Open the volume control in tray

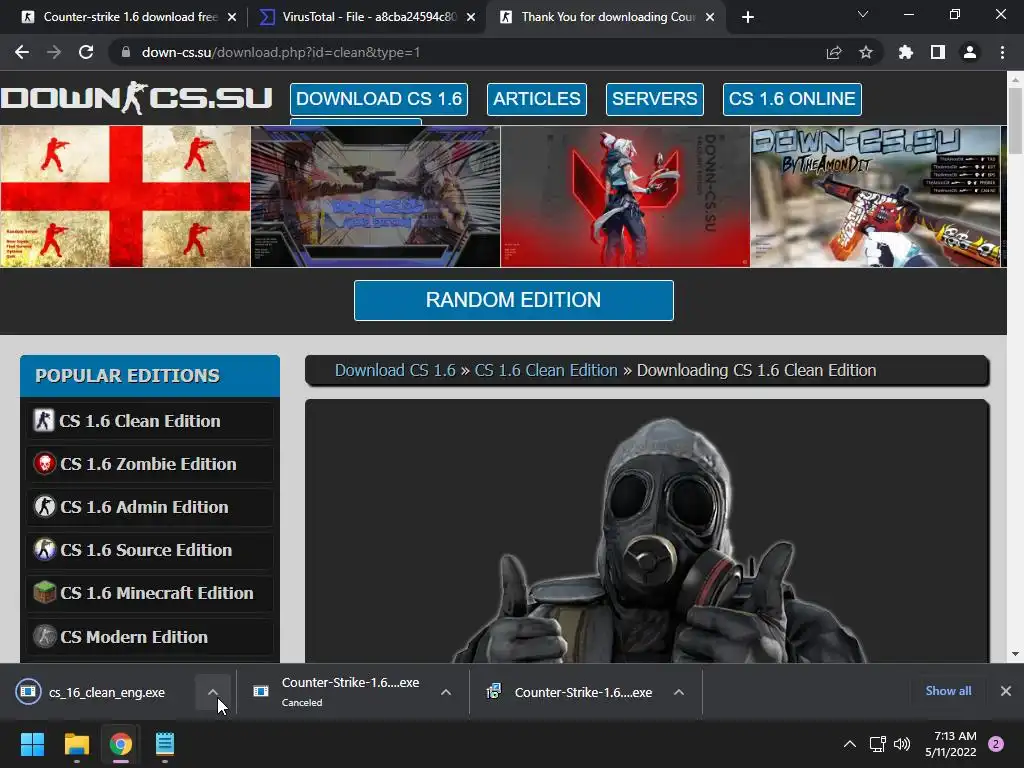(902, 744)
